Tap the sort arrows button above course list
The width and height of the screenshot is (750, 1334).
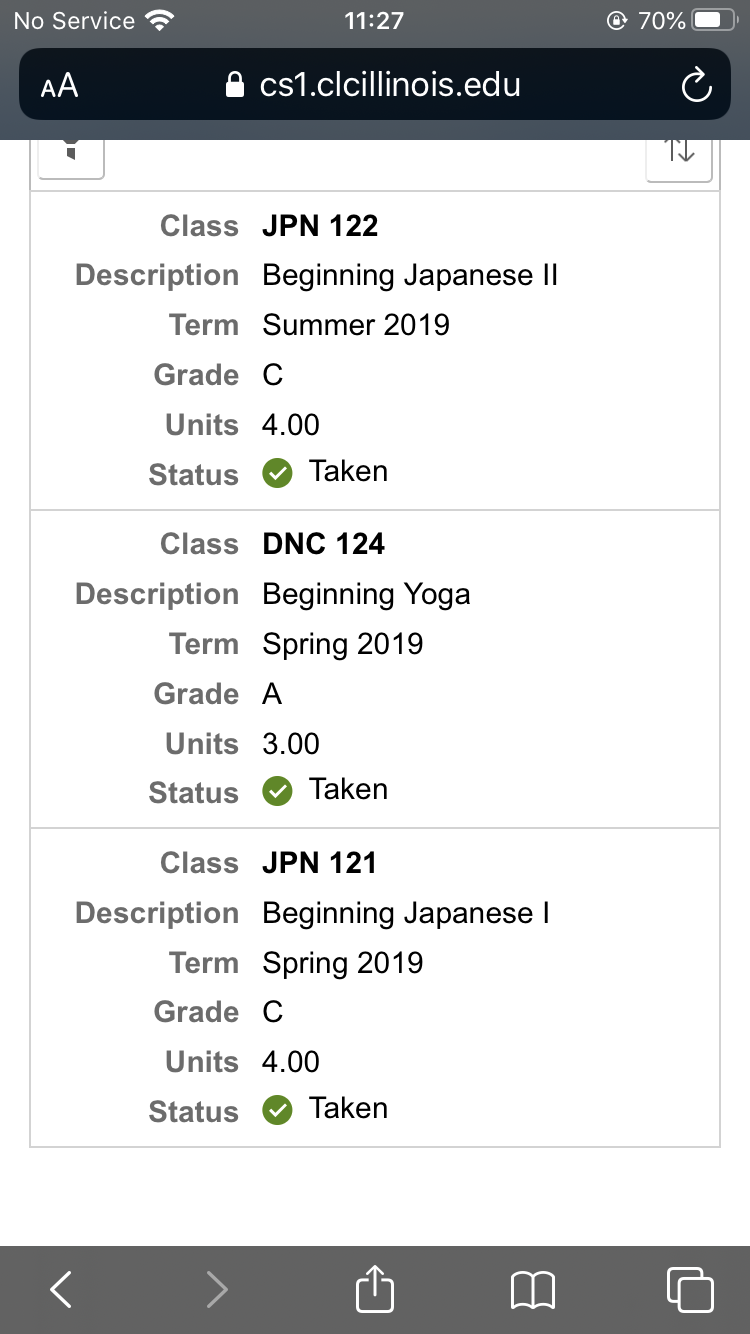(x=679, y=152)
